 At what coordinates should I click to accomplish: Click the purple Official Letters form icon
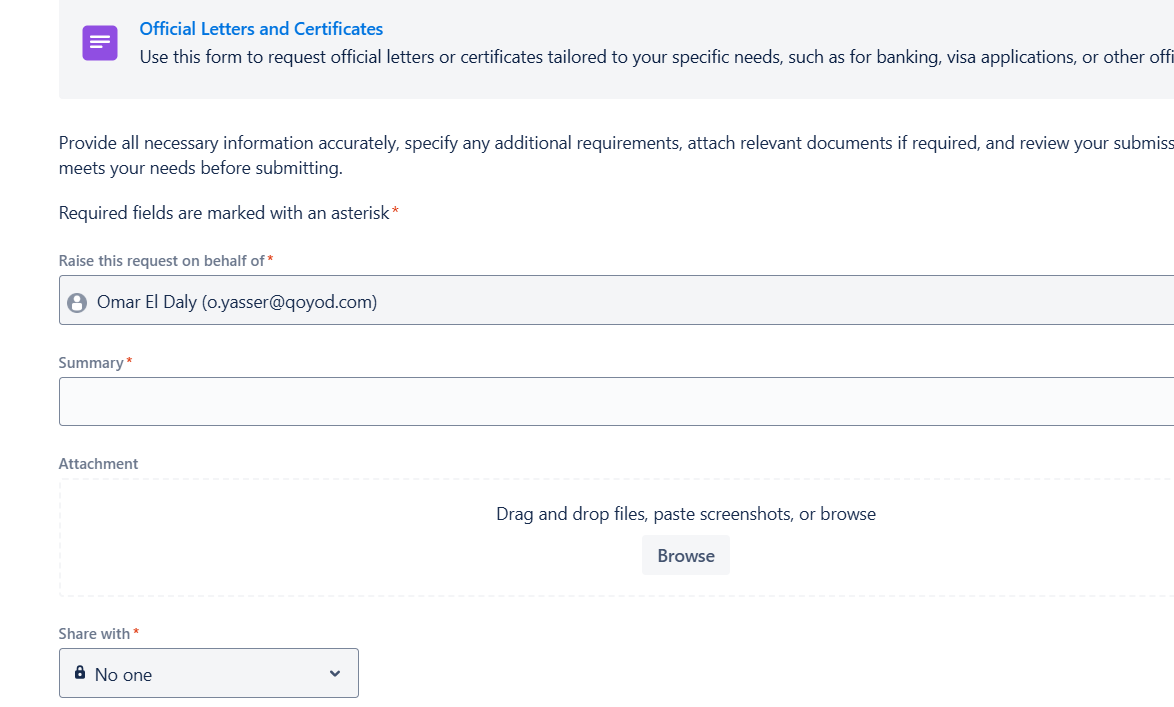[x=100, y=43]
